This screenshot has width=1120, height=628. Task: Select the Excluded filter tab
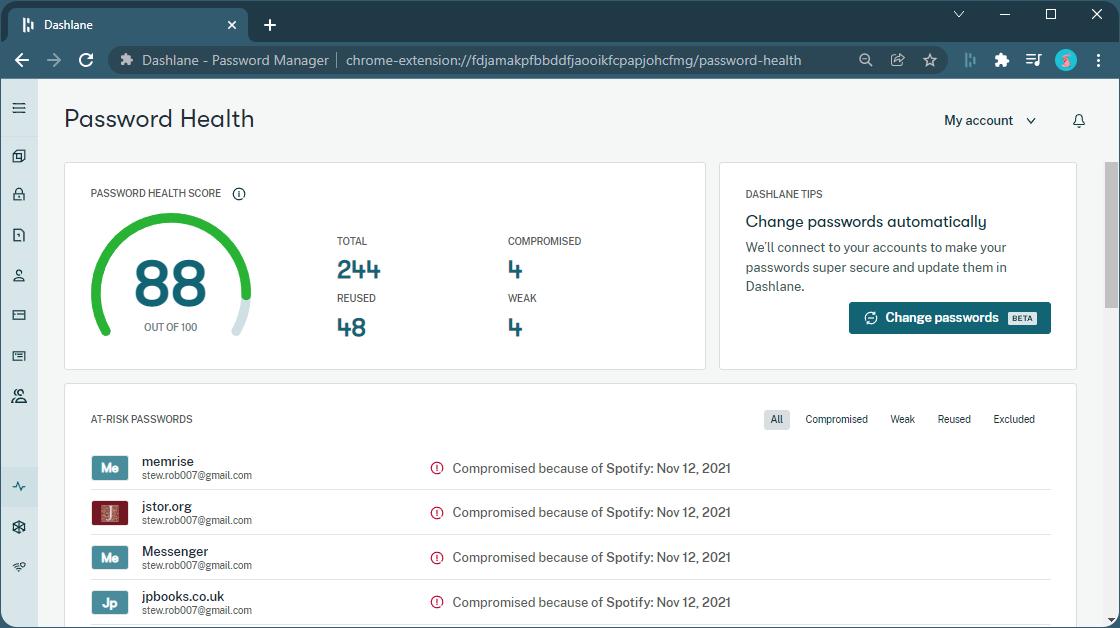pyautogui.click(x=1014, y=419)
